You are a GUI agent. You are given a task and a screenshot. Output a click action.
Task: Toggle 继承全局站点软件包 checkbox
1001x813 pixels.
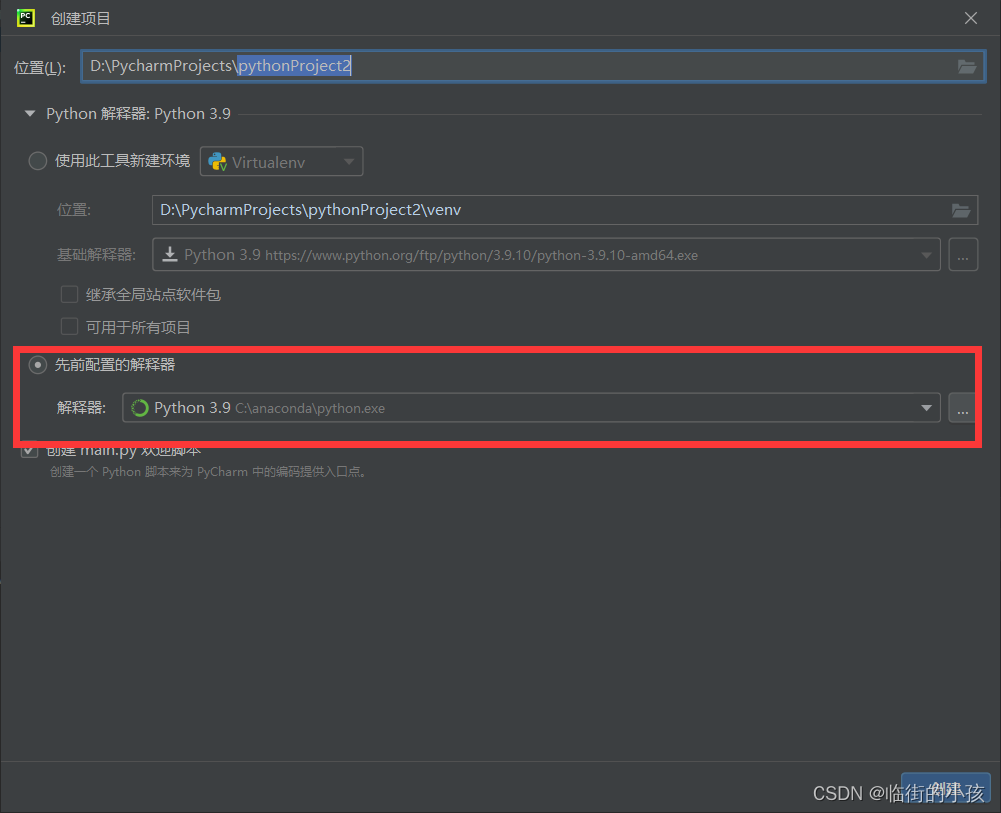[69, 294]
